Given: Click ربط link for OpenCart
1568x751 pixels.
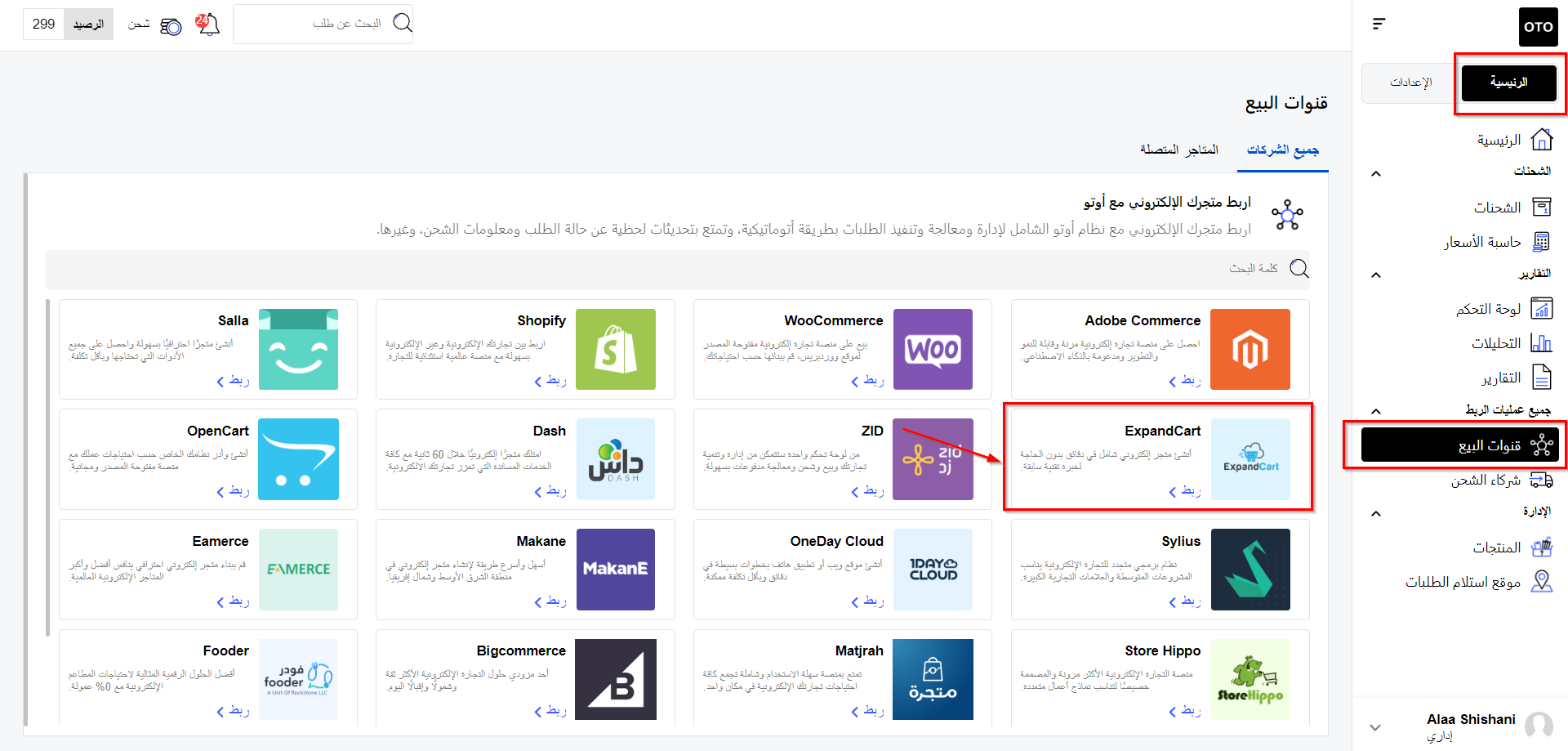Looking at the screenshot, I should coord(234,491).
